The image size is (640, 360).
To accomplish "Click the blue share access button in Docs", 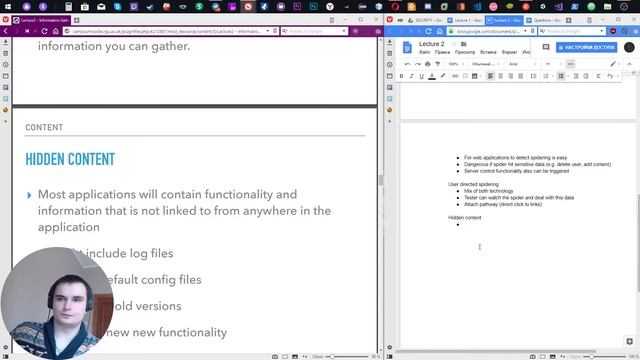I will click(587, 47).
